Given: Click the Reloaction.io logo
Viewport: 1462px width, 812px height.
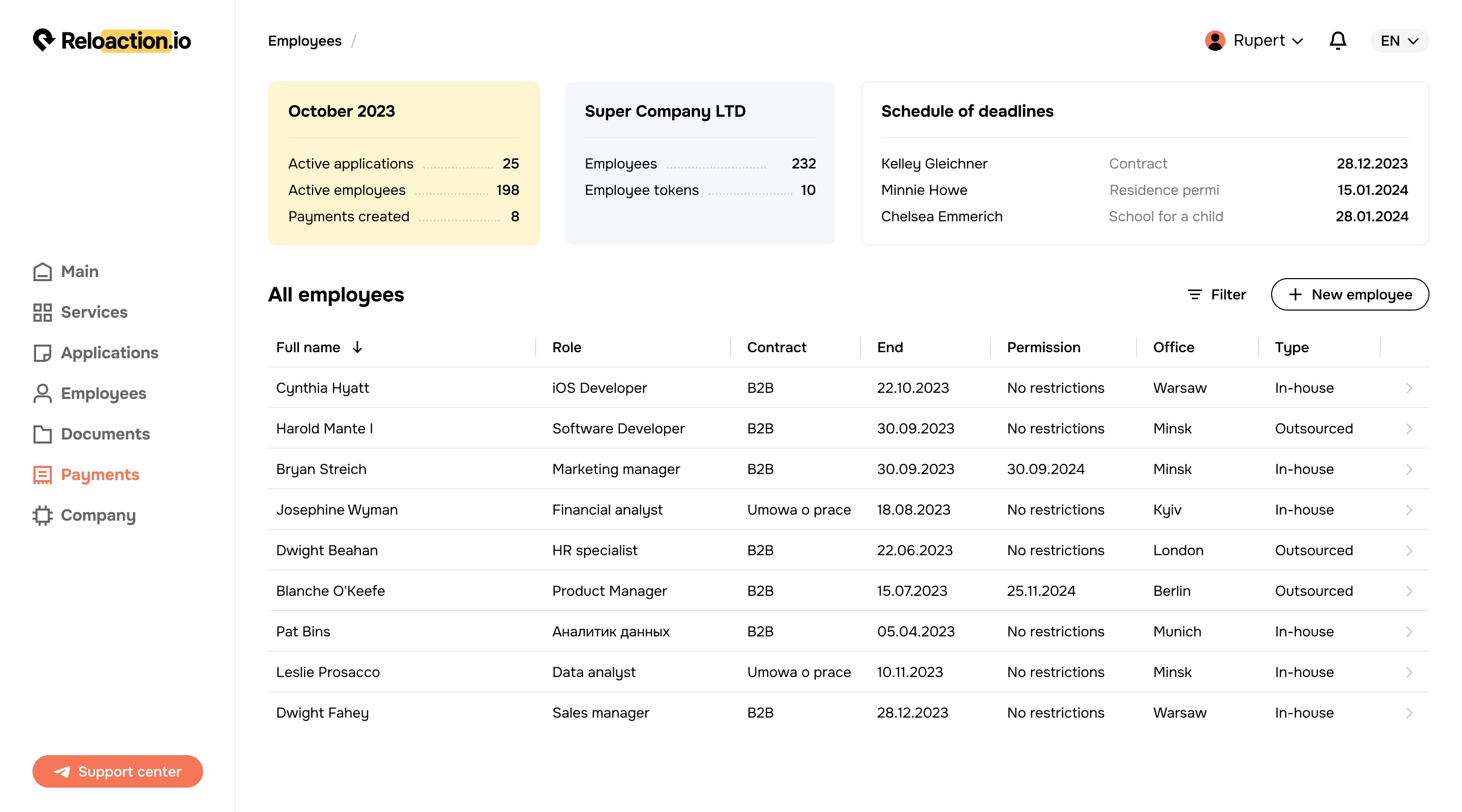Looking at the screenshot, I should click(112, 41).
